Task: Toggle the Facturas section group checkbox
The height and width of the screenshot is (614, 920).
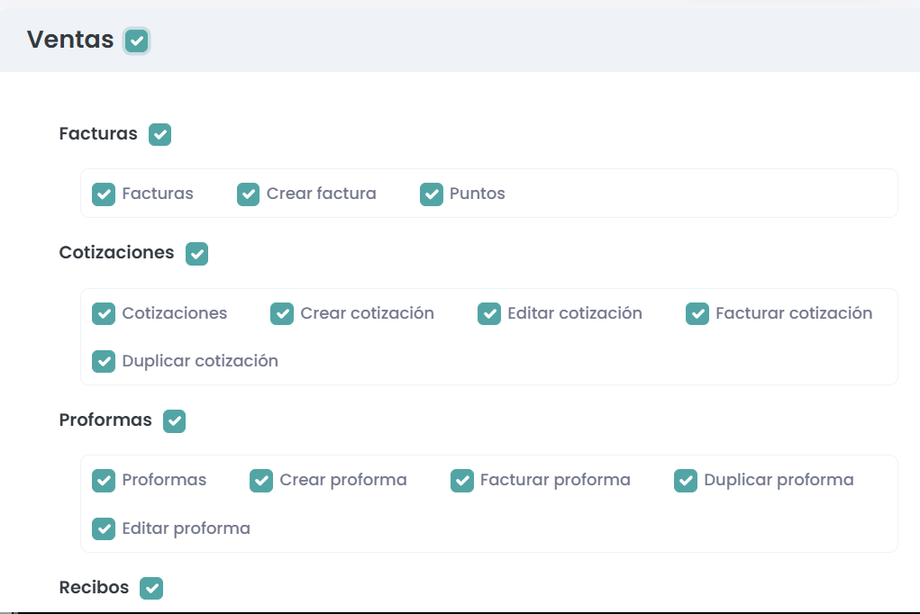Action: pos(160,134)
